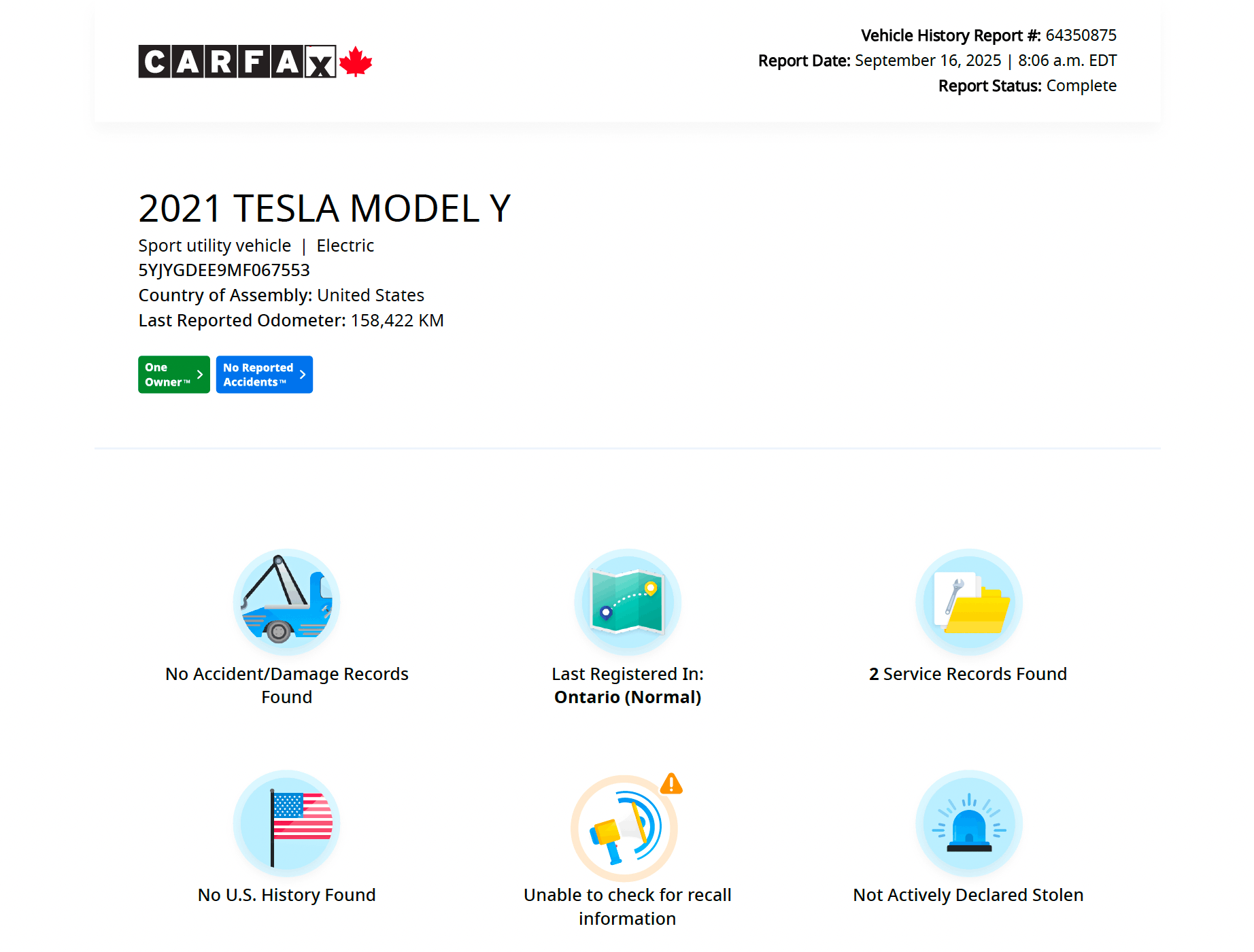The height and width of the screenshot is (952, 1254).
Task: Expand the No Reported Accidents chevron
Action: tap(303, 375)
